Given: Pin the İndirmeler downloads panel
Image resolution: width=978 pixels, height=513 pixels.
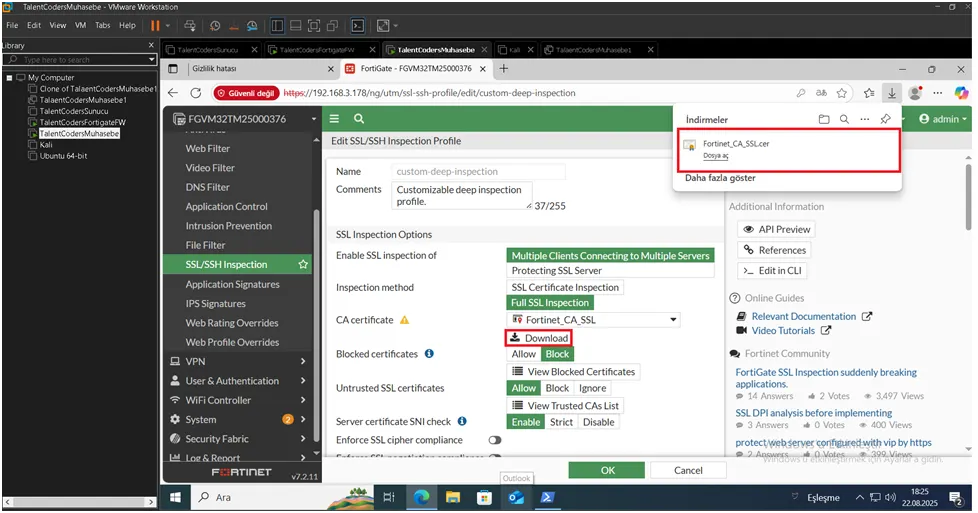Looking at the screenshot, I should [885, 119].
